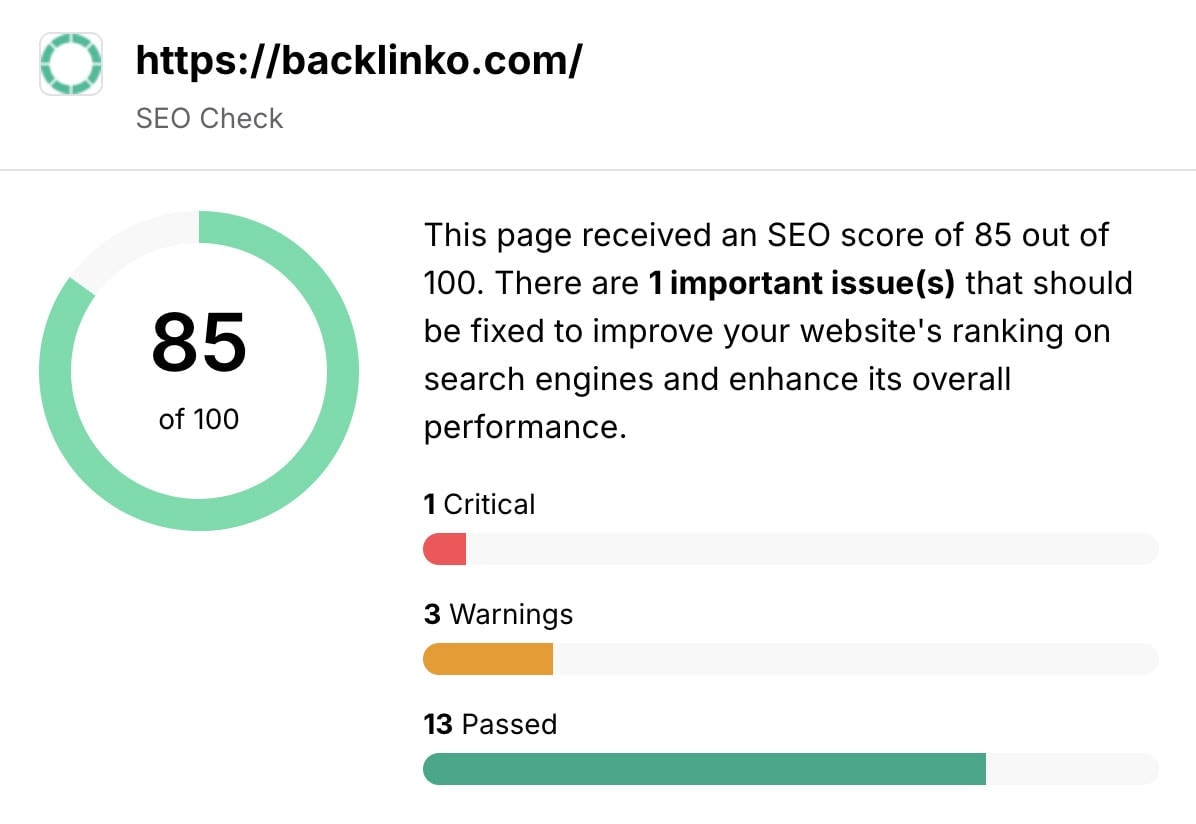The height and width of the screenshot is (824, 1196).
Task: Click the bold '1 important issue(s)' text
Action: click(x=801, y=283)
